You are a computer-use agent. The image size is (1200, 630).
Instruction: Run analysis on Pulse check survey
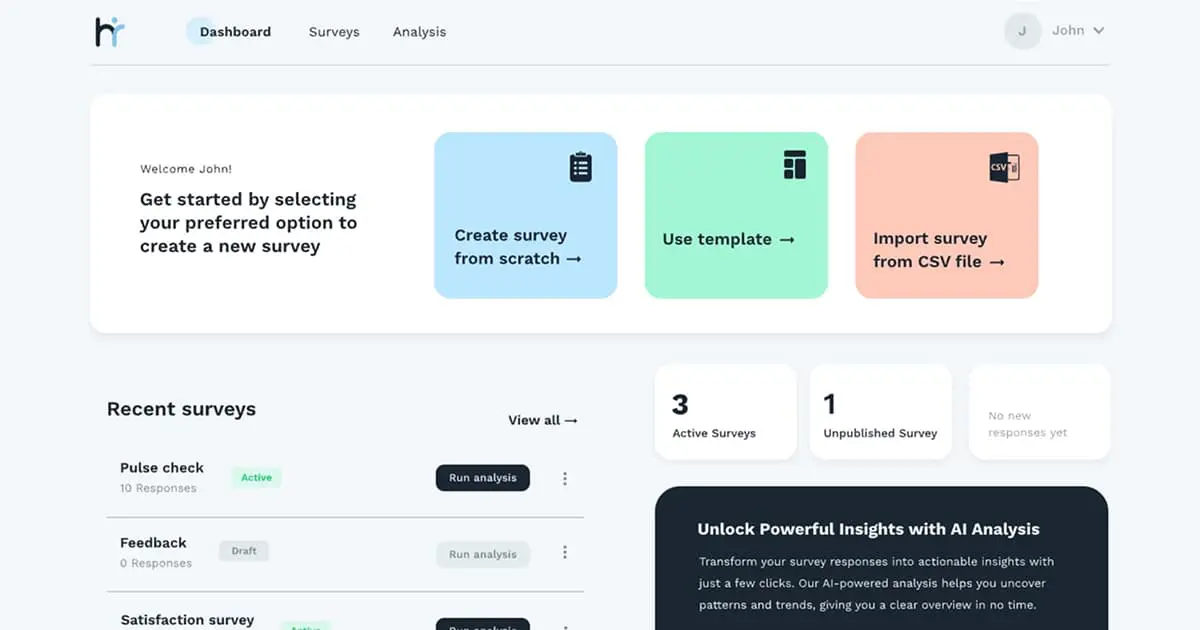[x=483, y=478]
